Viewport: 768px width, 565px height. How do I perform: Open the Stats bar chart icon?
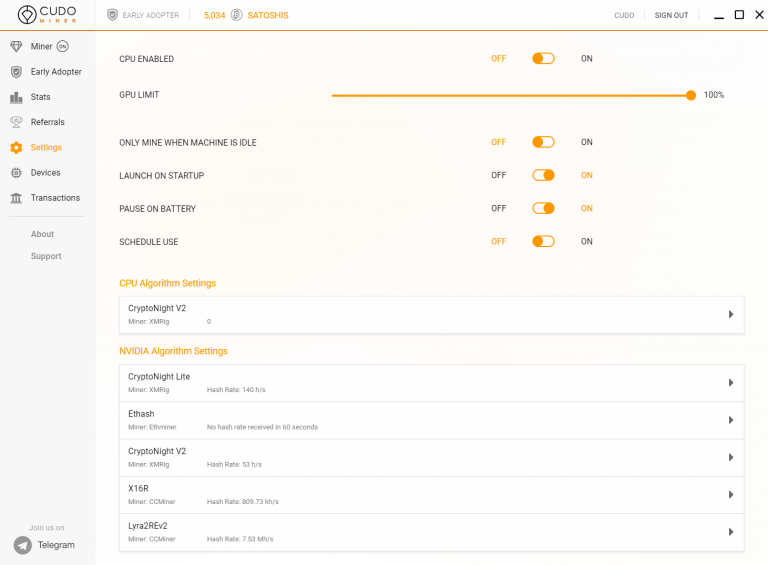[16, 97]
